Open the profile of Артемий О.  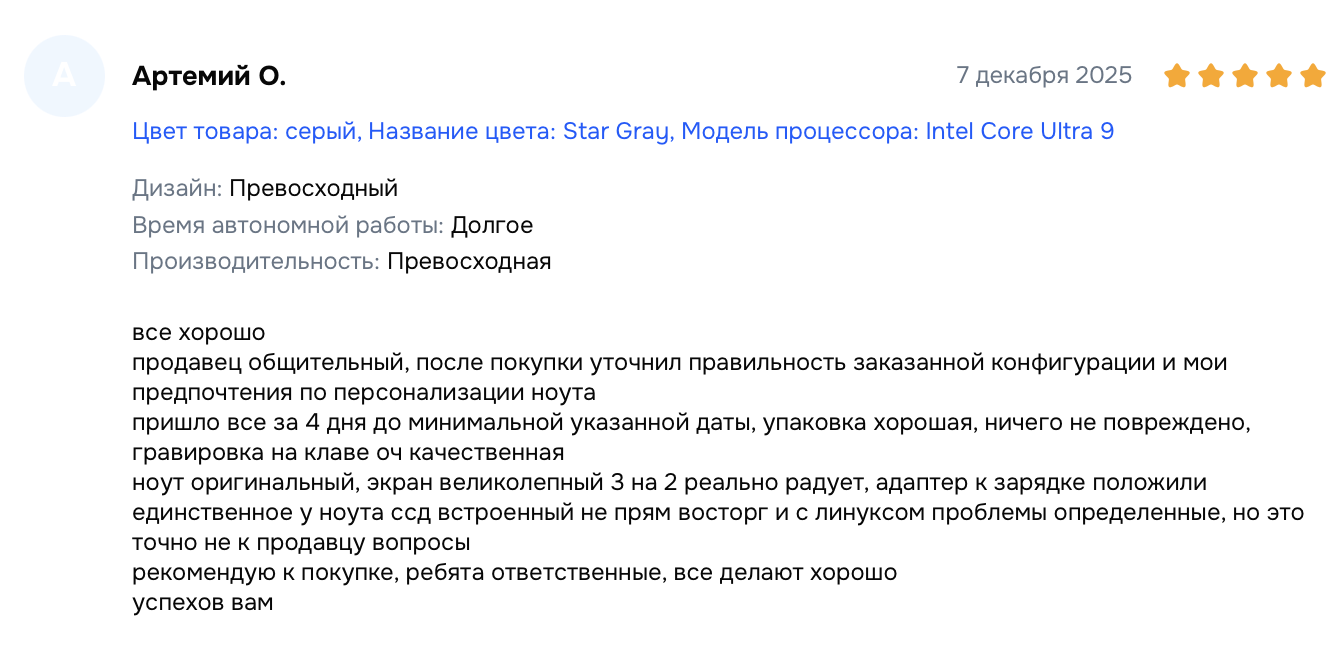[209, 76]
